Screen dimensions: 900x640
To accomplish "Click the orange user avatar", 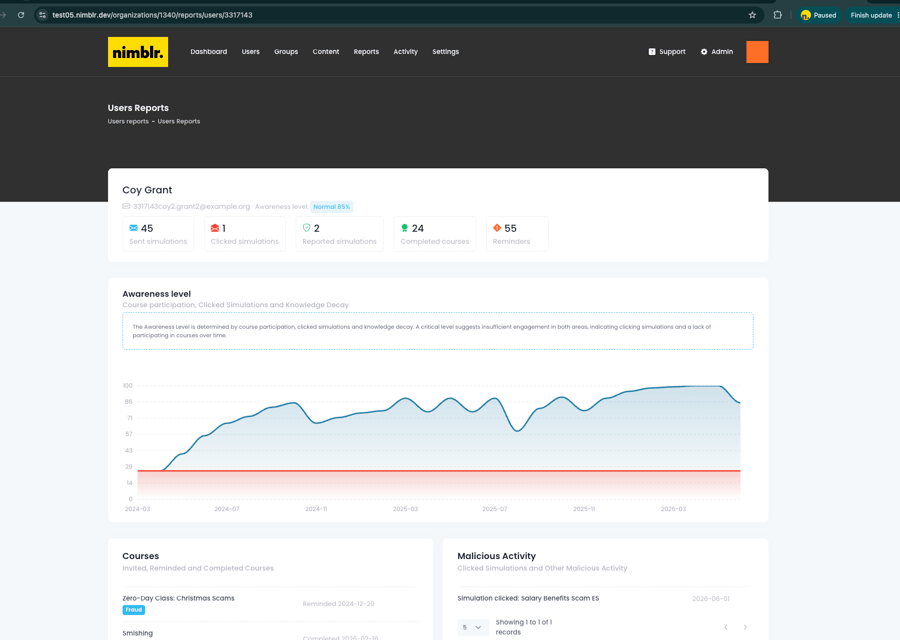I will (x=757, y=52).
